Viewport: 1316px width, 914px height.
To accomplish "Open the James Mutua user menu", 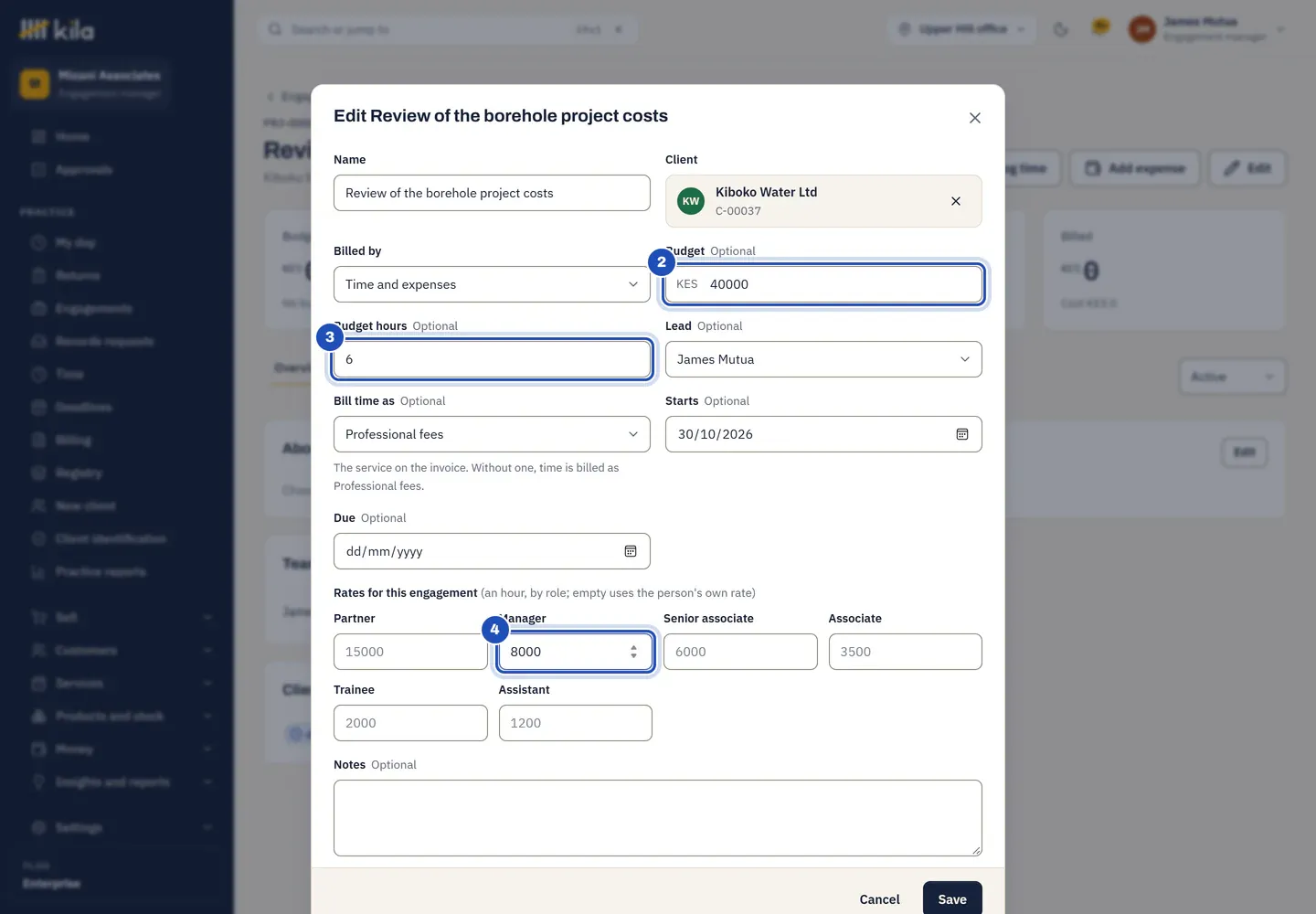I will [1207, 29].
